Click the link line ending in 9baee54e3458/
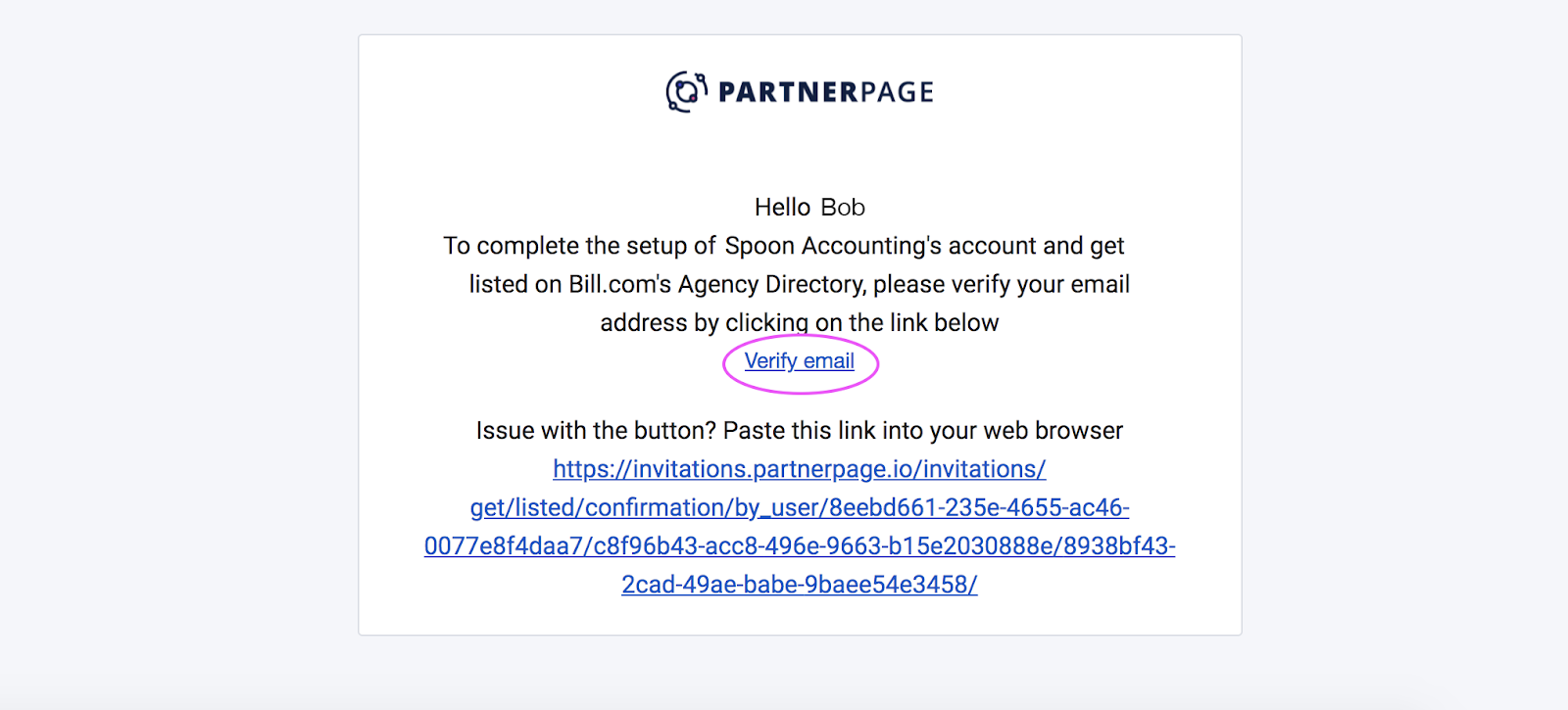The image size is (1568, 710). click(799, 585)
